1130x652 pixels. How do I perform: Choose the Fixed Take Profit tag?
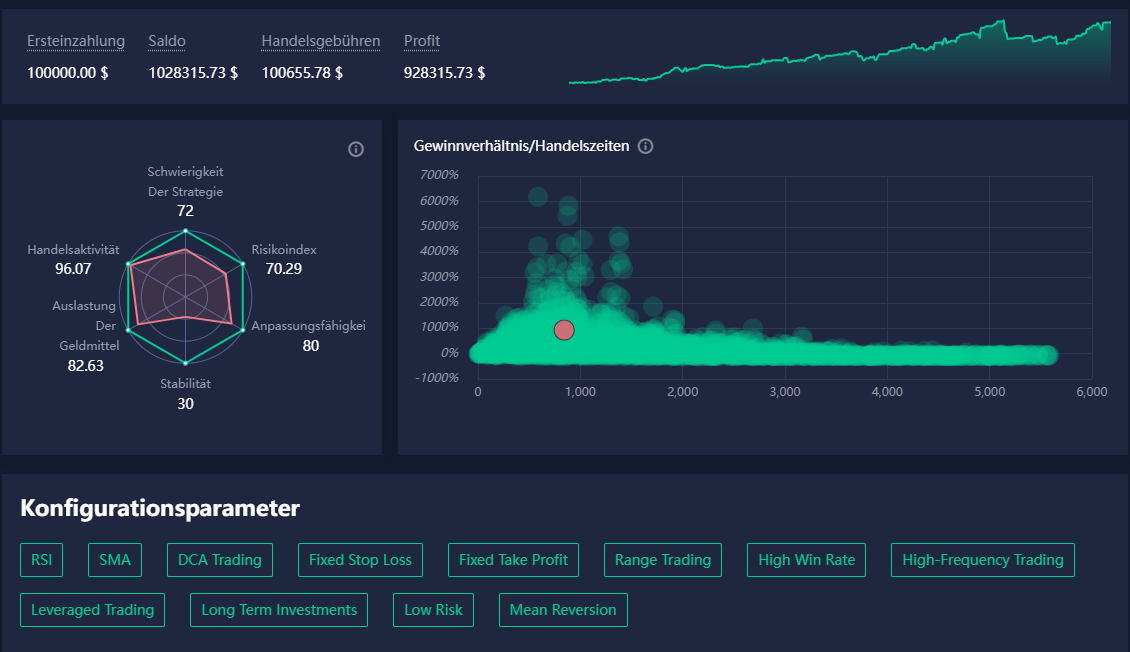[x=513, y=560]
